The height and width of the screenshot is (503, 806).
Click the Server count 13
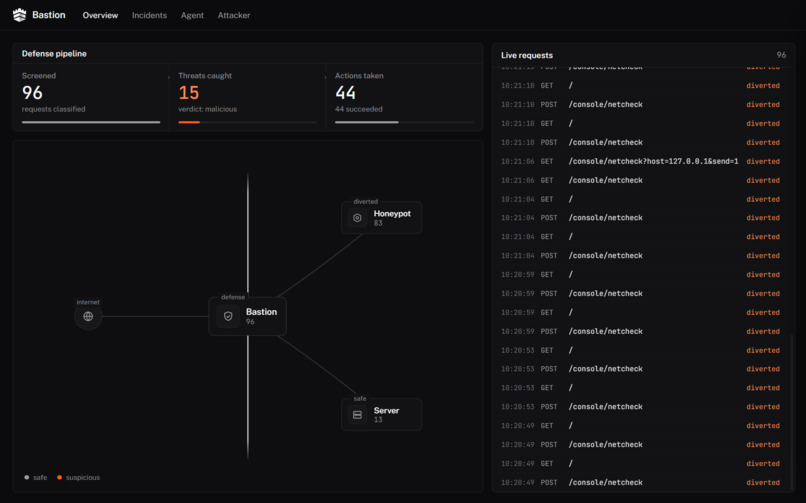click(378, 420)
